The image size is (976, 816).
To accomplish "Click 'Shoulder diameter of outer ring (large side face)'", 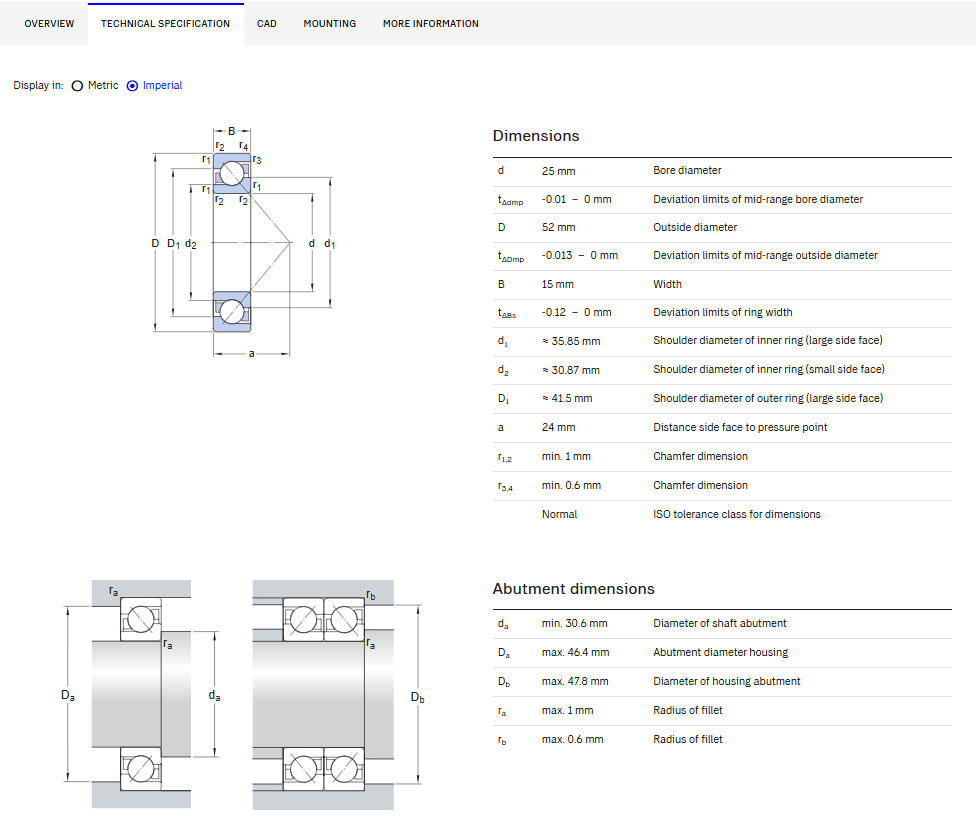I will click(x=767, y=398).
